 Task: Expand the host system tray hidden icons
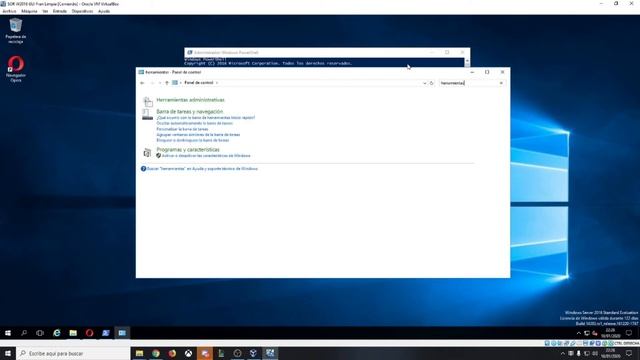tap(563, 353)
